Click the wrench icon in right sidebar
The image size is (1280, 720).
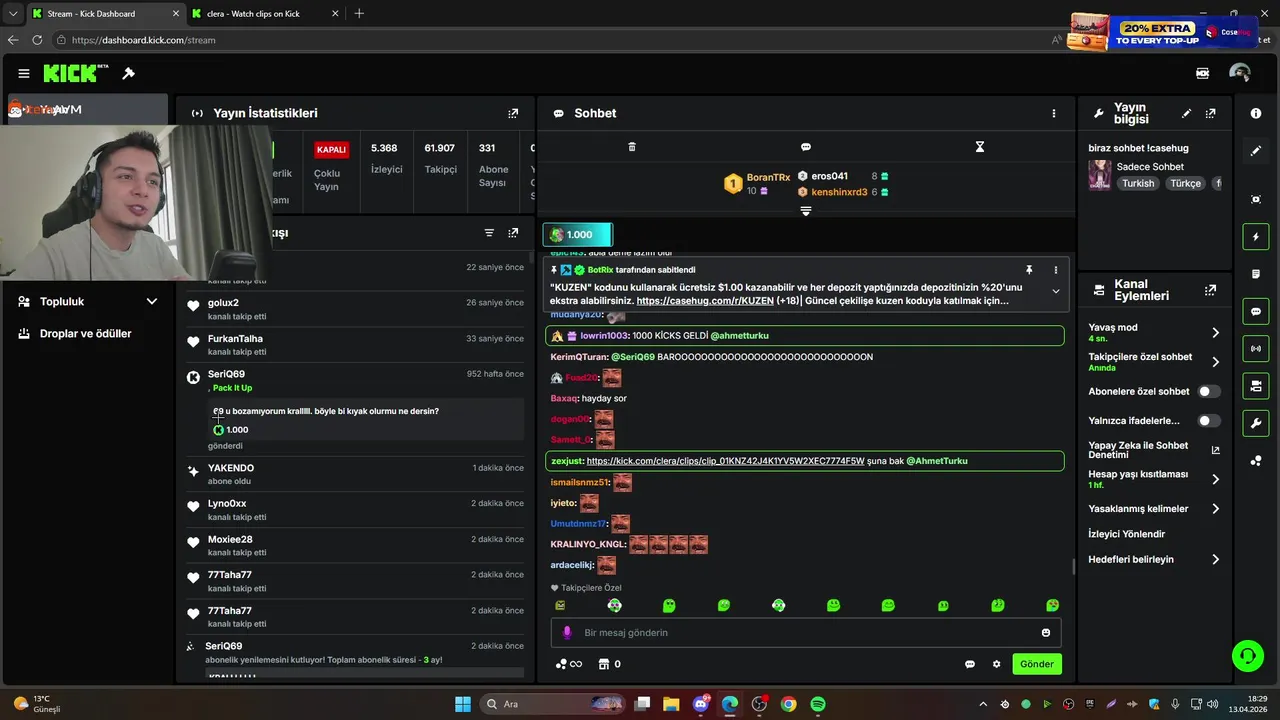1256,423
